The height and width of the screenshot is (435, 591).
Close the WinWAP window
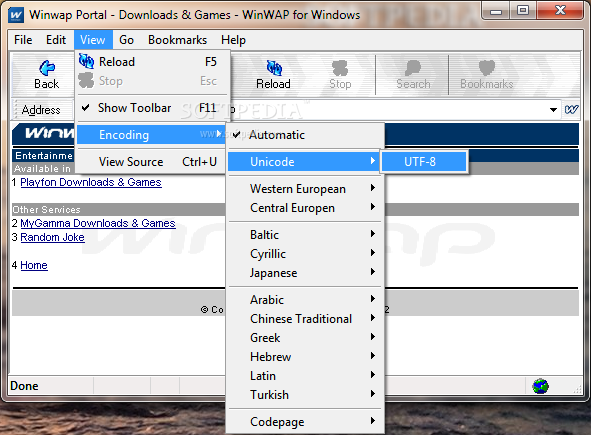pyautogui.click(x=560, y=11)
